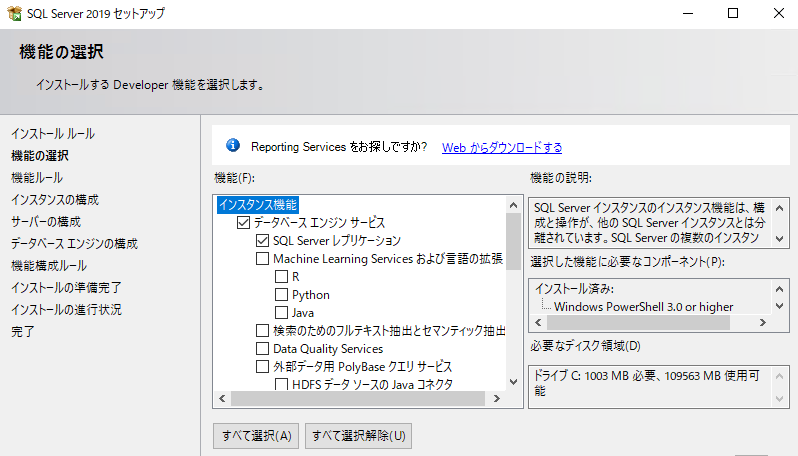Click すべて選択(A) button

[x=256, y=436]
